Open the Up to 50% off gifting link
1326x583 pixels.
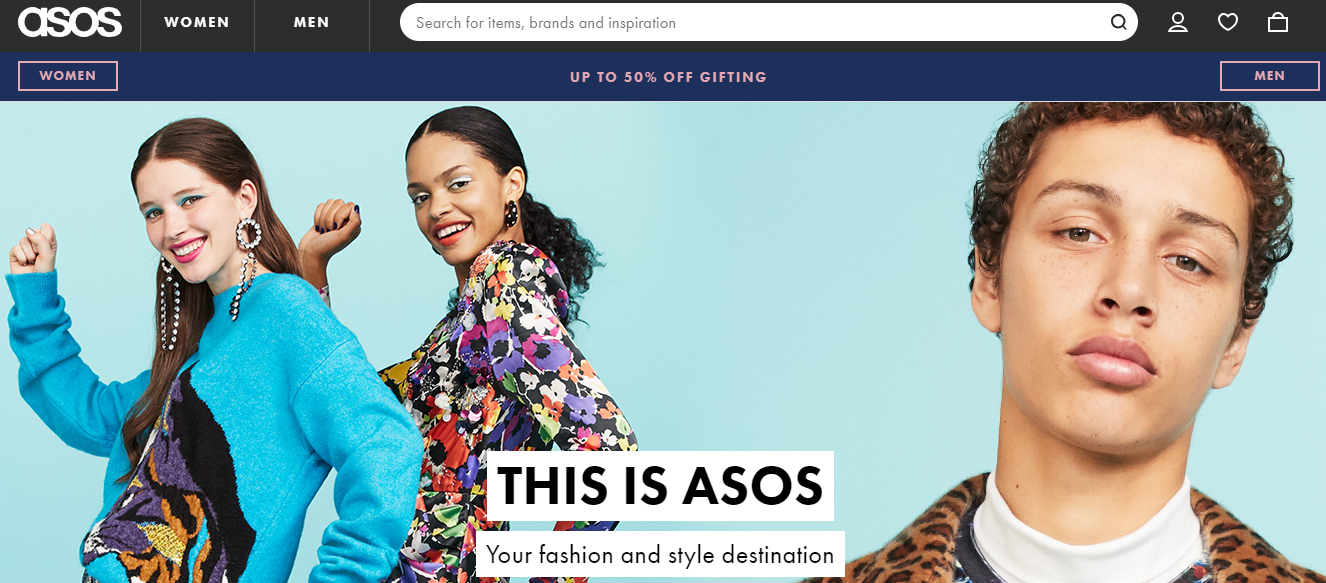pyautogui.click(x=668, y=77)
